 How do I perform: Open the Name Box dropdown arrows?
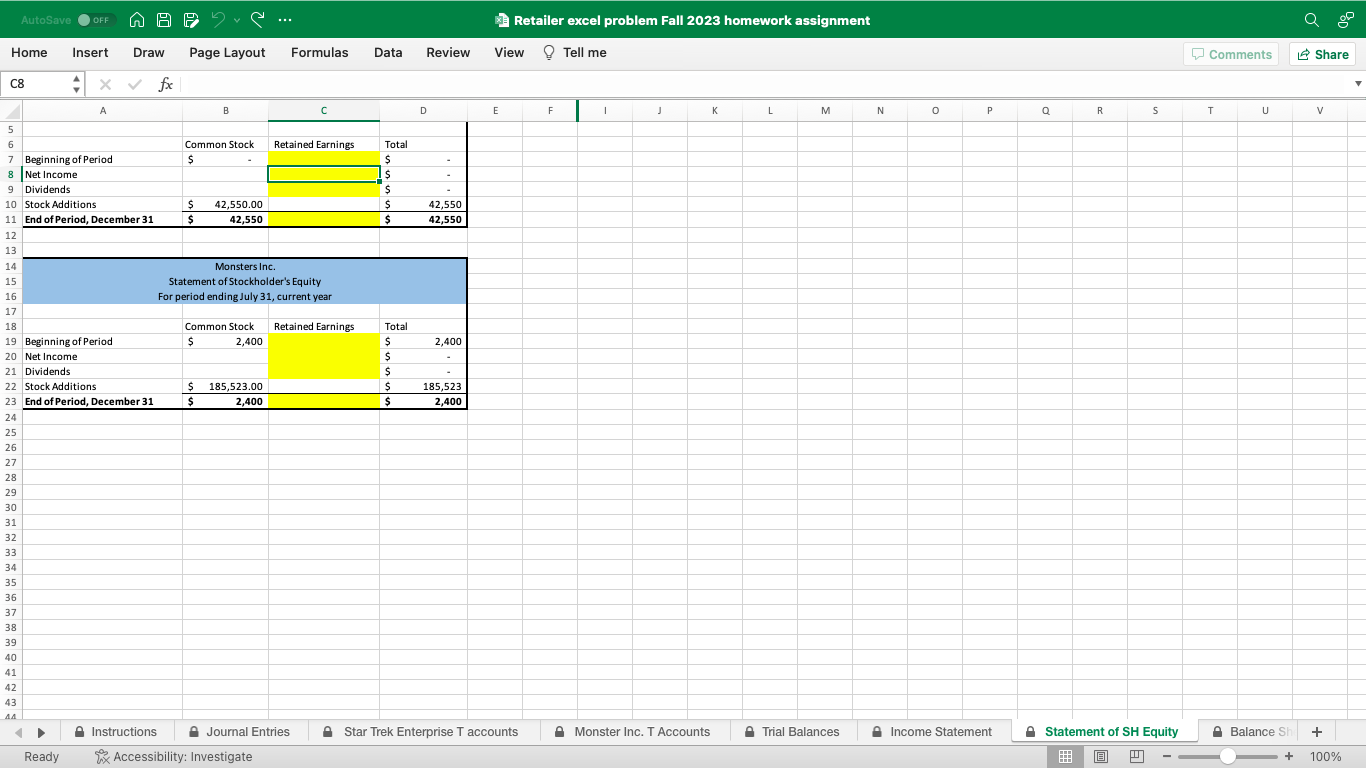tap(77, 84)
